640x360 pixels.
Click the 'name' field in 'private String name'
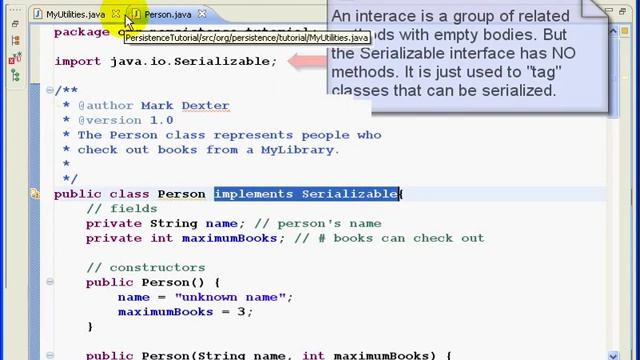[221, 224]
